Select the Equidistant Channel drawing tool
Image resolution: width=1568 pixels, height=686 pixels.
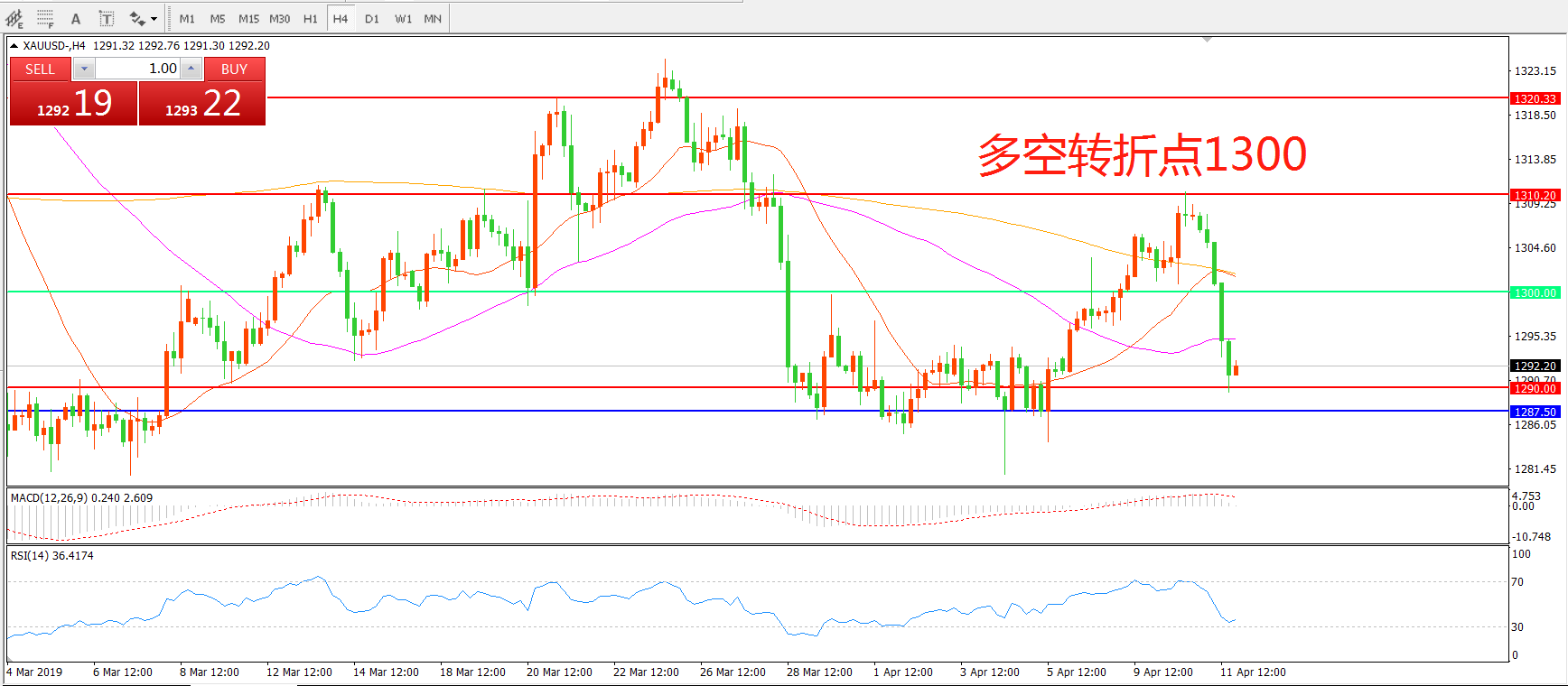tap(14, 18)
